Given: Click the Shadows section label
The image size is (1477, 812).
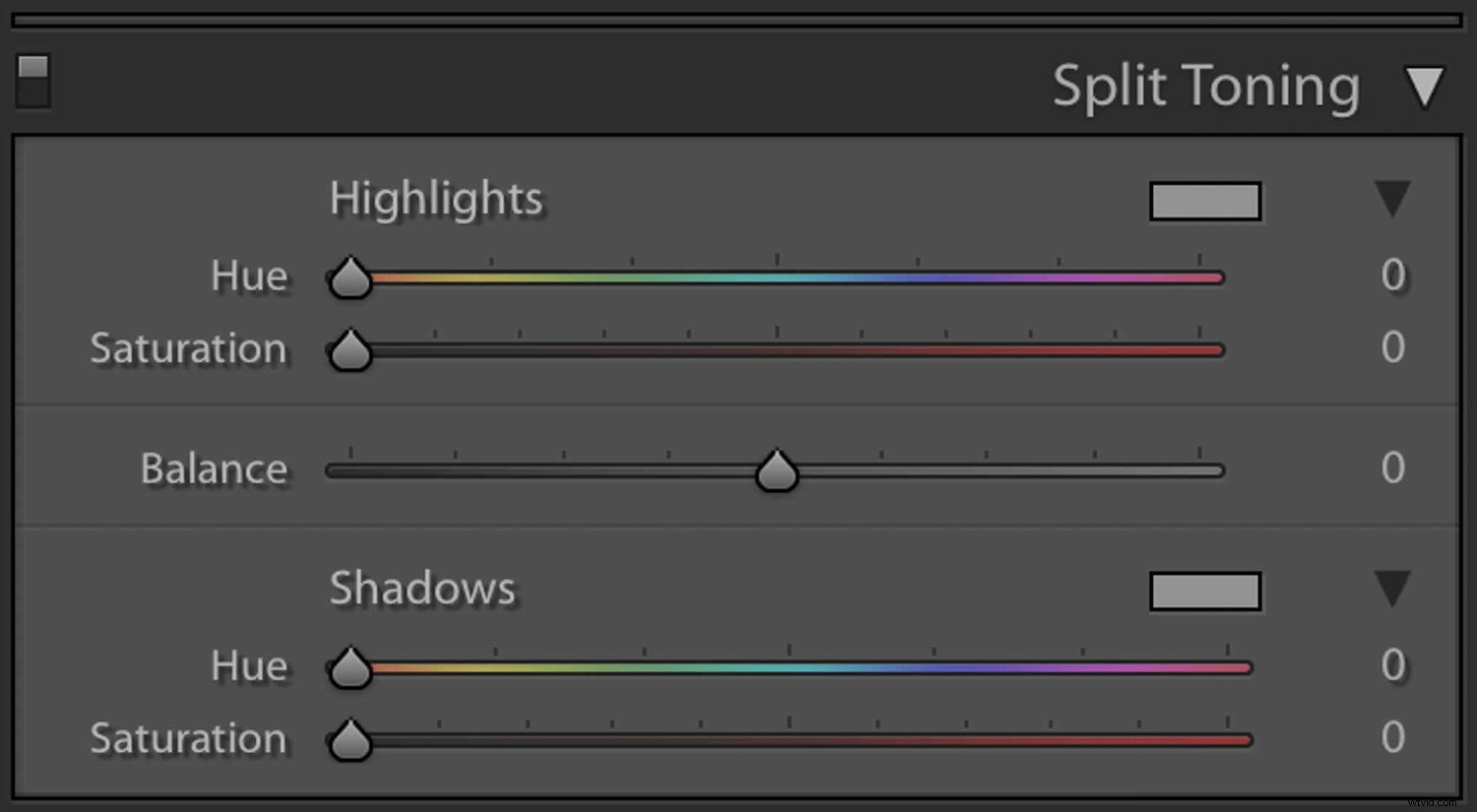Looking at the screenshot, I should [x=421, y=590].
